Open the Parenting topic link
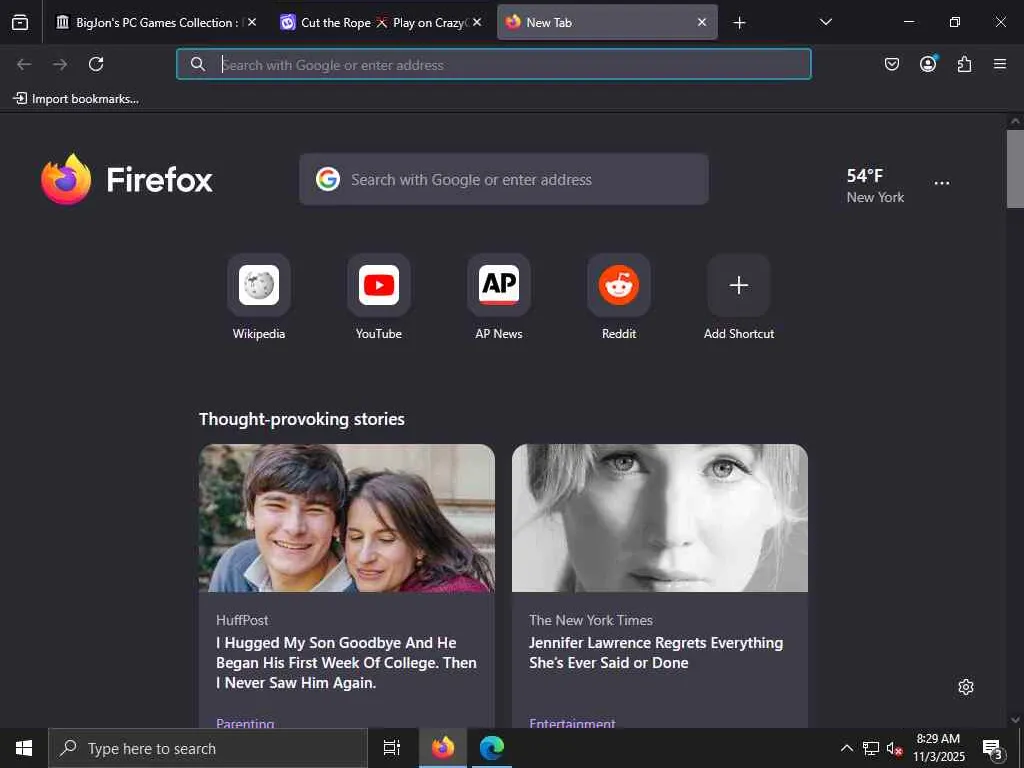The width and height of the screenshot is (1024, 768). (x=245, y=723)
